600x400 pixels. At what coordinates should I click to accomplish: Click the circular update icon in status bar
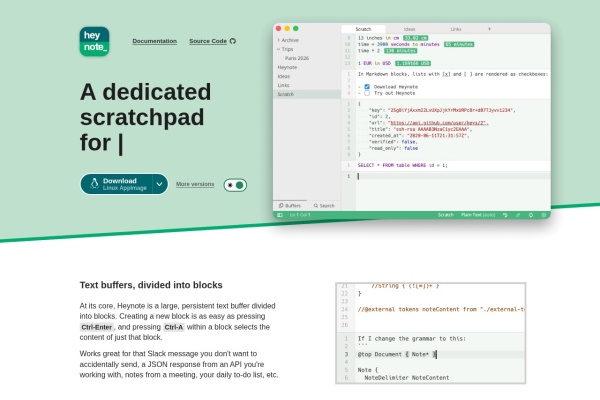point(531,215)
